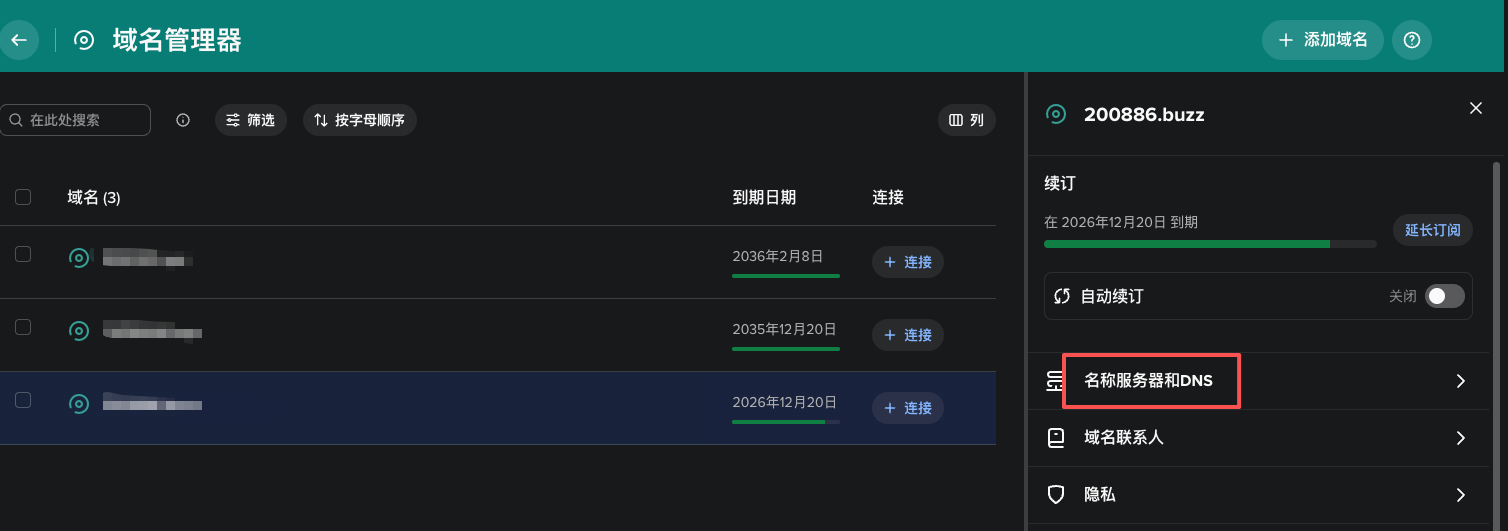Click domain icon of 2035年12月20日 row
1508x531 pixels.
tap(79, 330)
